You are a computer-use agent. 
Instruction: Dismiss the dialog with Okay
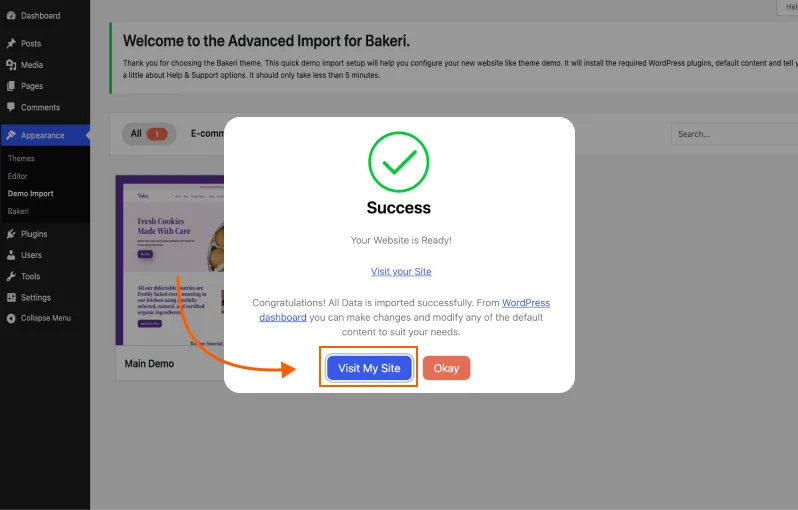tap(446, 368)
